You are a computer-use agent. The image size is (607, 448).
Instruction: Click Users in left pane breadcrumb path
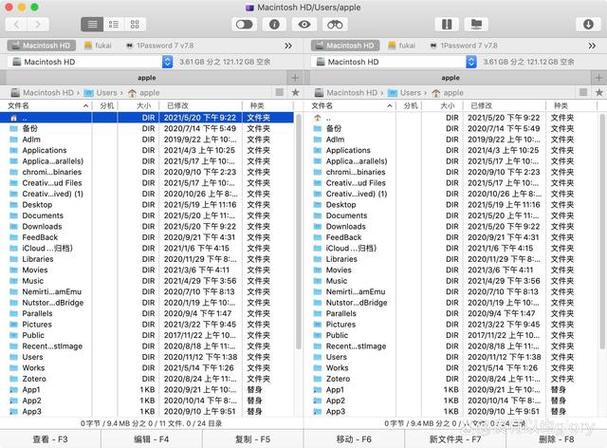[102, 93]
